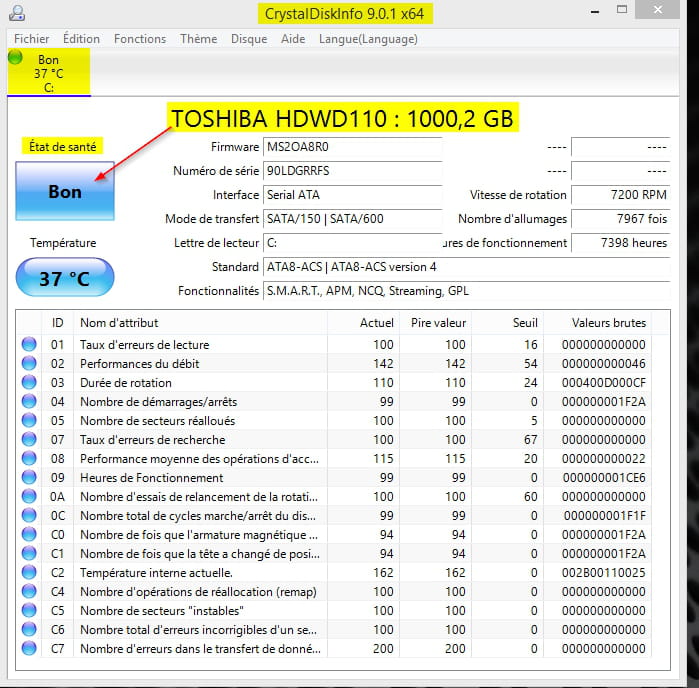Click the 37 °C temperature button
This screenshot has width=699, height=688.
(x=65, y=277)
